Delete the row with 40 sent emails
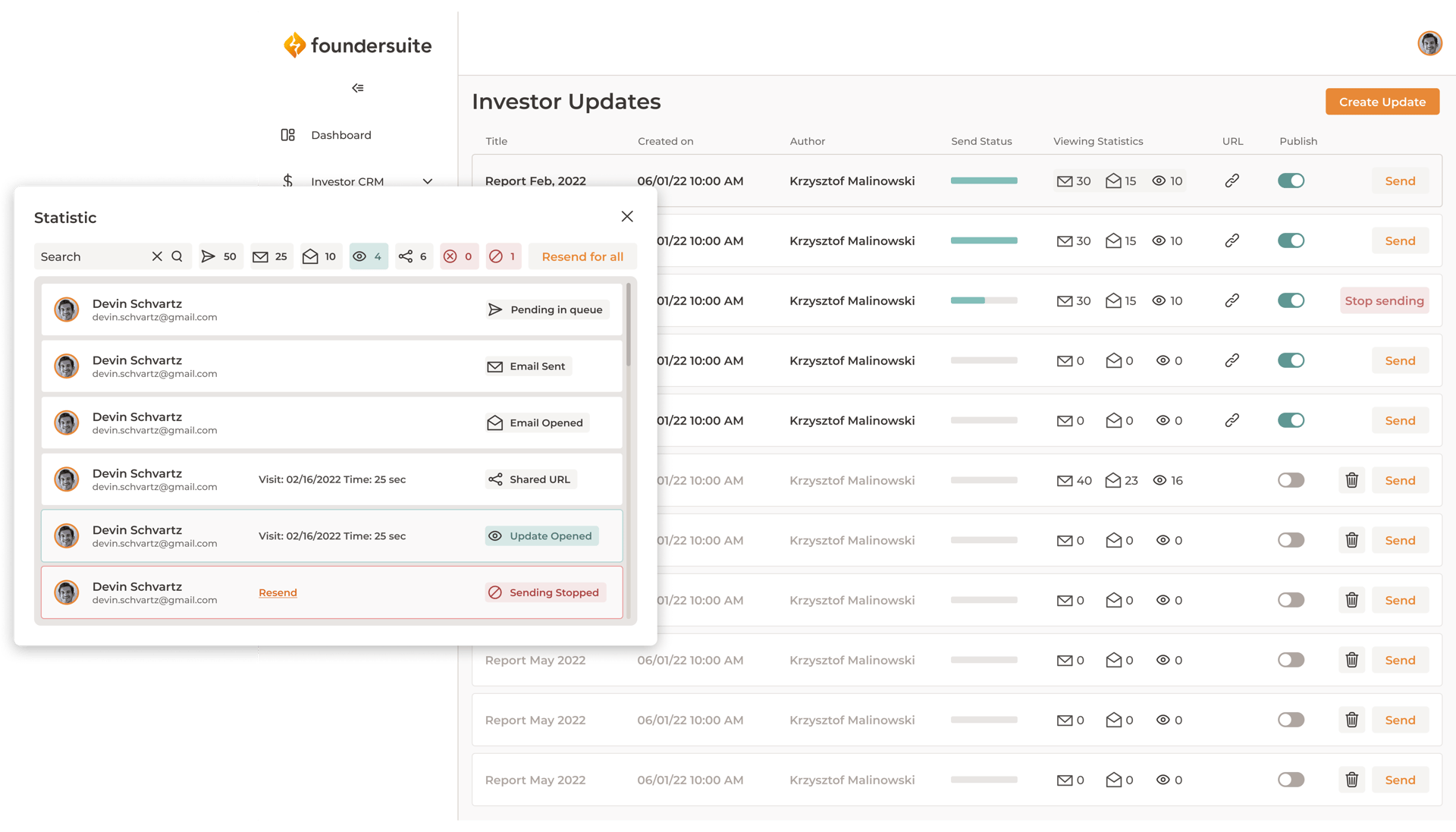 [1351, 480]
